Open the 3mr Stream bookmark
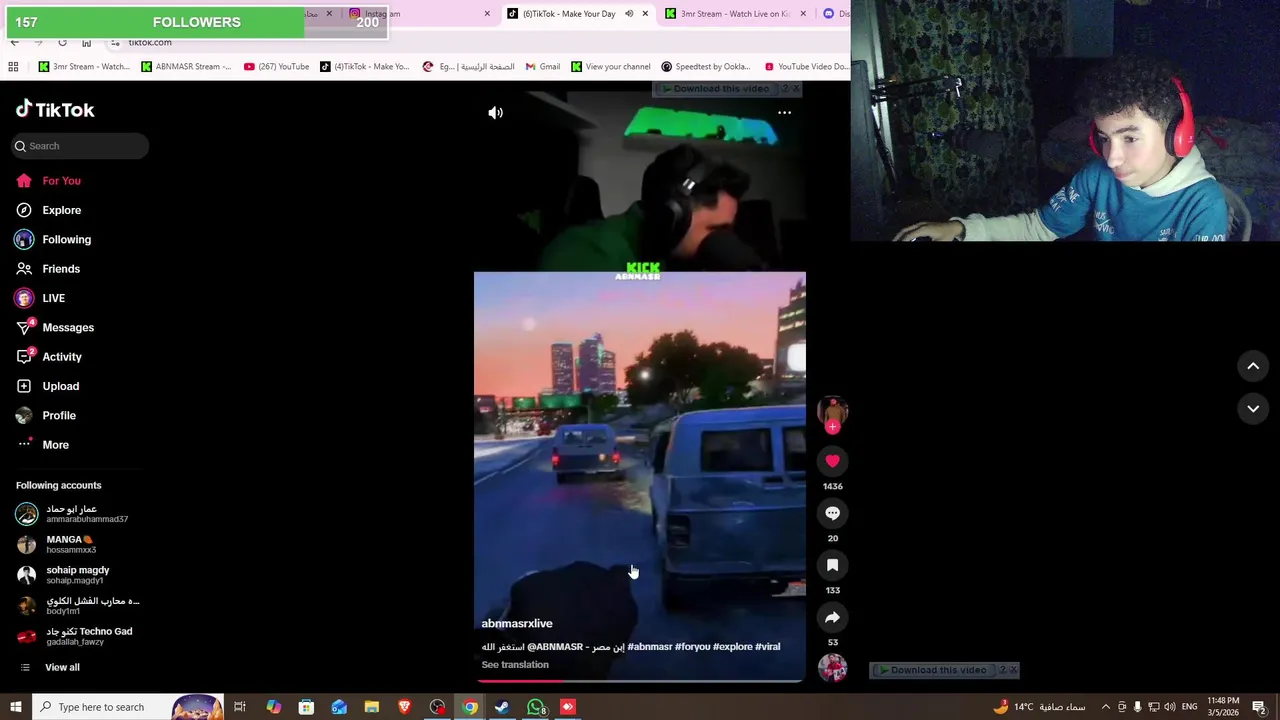The image size is (1280, 720). [84, 67]
